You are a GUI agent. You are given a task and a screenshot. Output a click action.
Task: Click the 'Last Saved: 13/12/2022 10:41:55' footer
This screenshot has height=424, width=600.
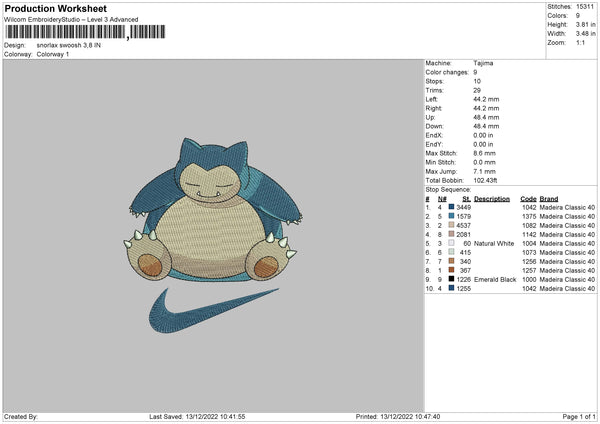[197, 416]
